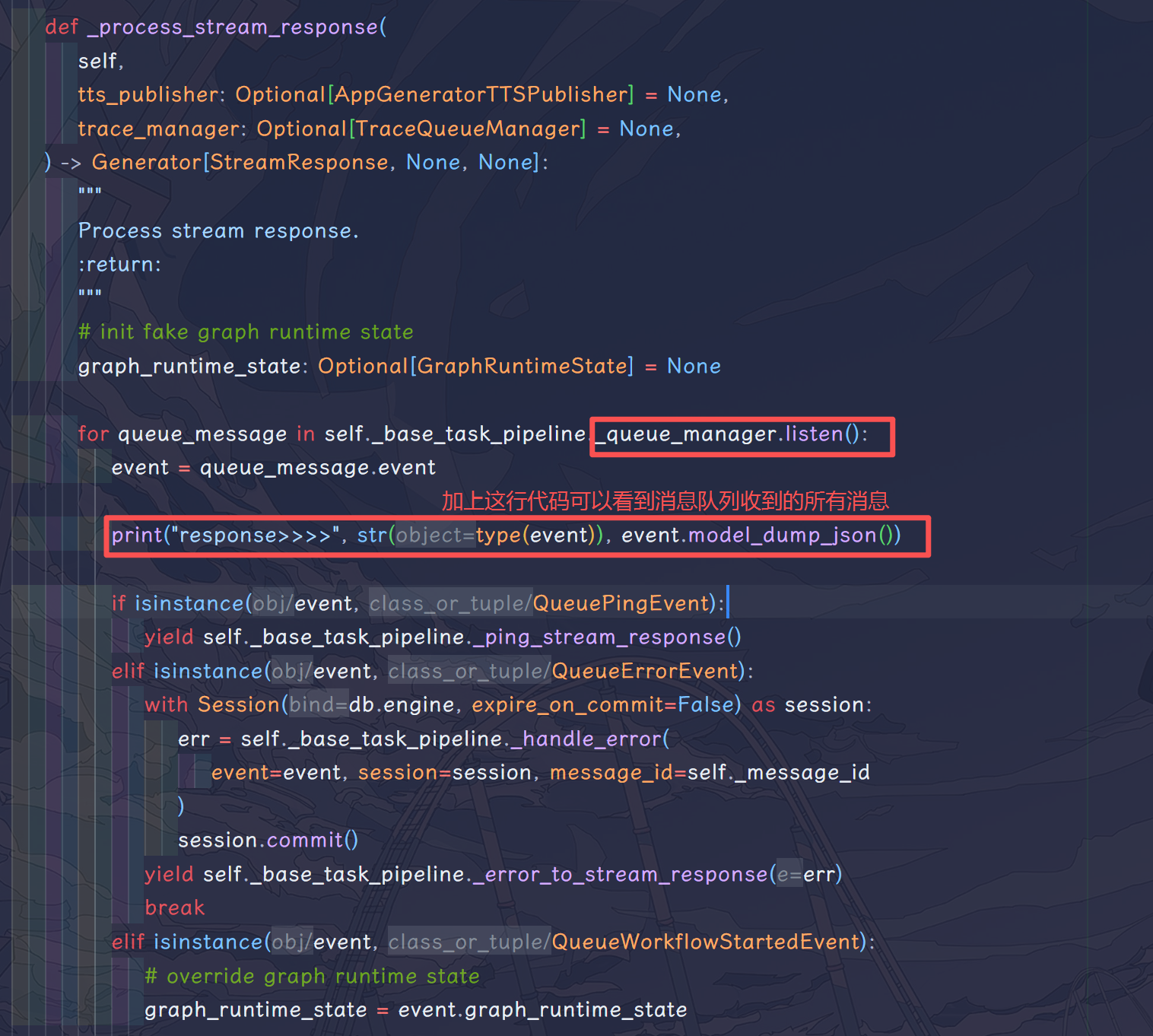Place cursor in 'Process stream response.' docstring
The height and width of the screenshot is (1036, 1153).
coord(218,230)
